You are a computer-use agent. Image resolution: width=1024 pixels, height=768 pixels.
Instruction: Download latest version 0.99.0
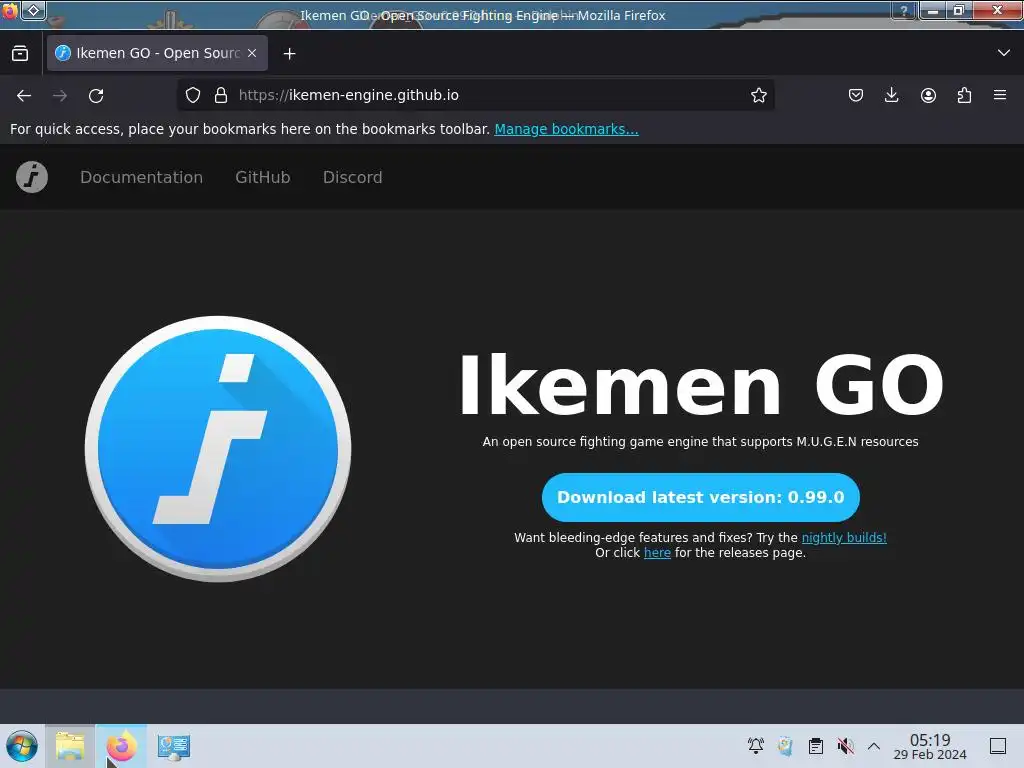click(x=701, y=498)
